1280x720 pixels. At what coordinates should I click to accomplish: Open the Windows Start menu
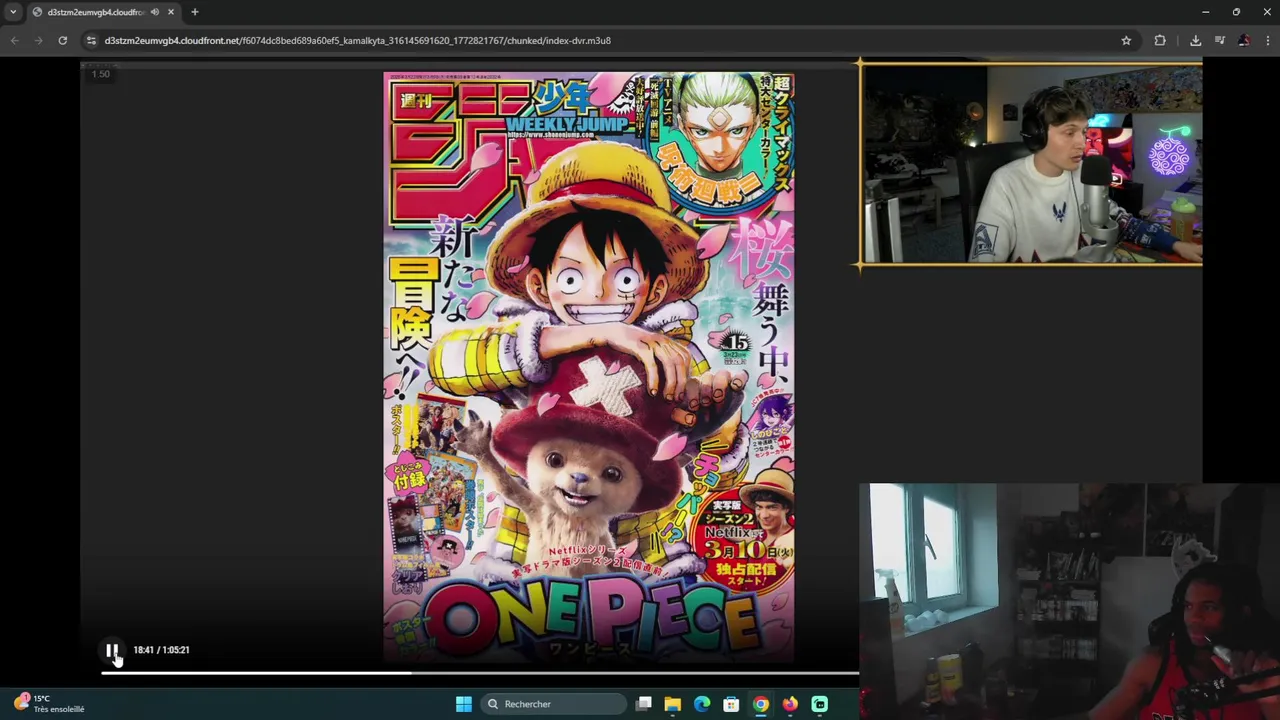coord(464,704)
